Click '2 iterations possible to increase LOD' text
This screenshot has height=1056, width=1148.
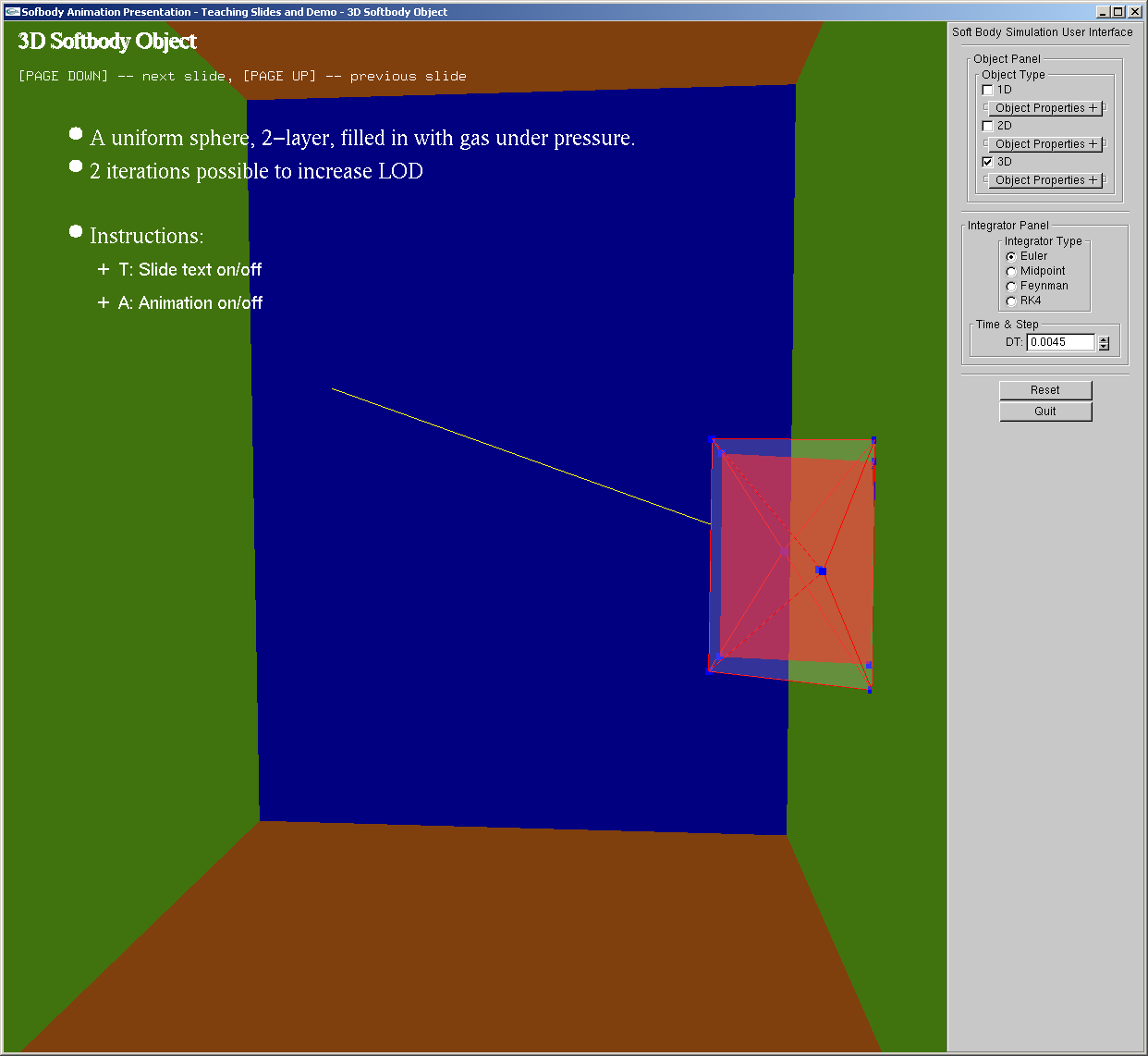[256, 172]
